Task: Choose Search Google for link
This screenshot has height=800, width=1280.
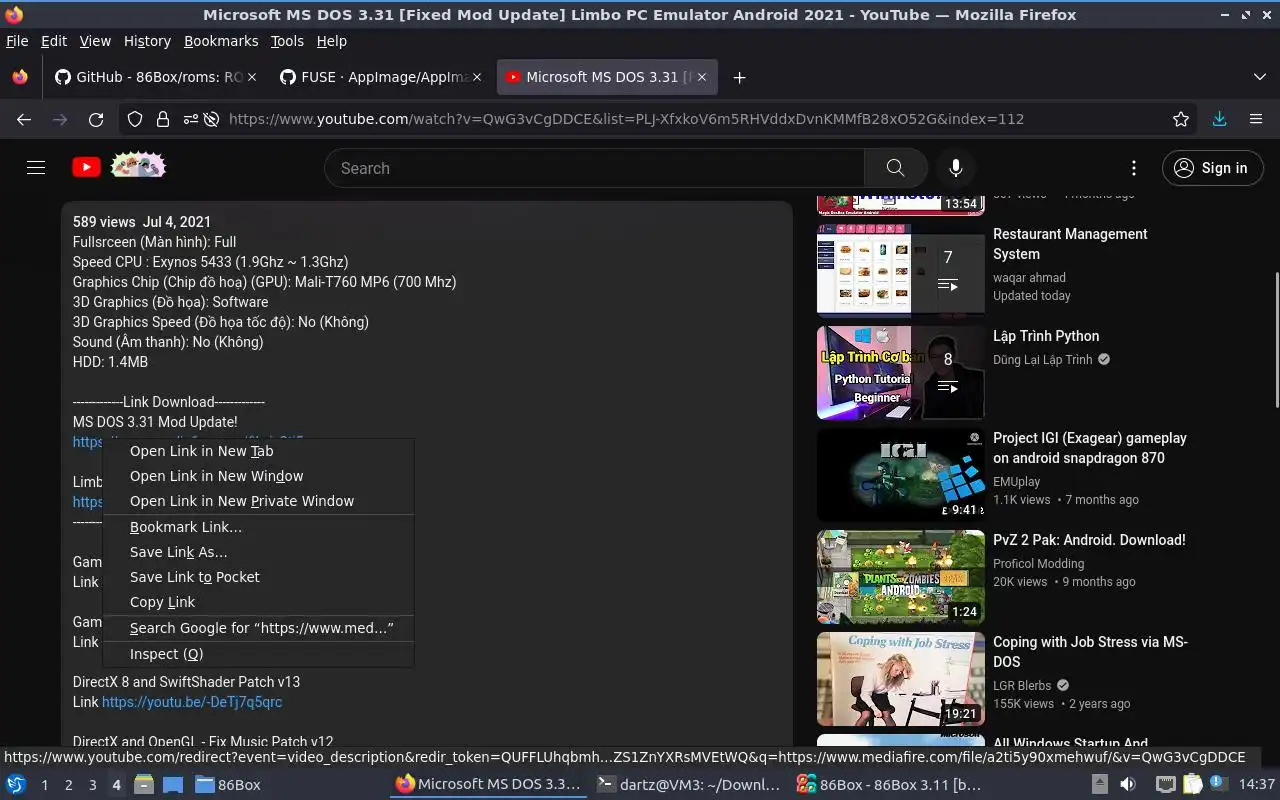Action: (258, 628)
